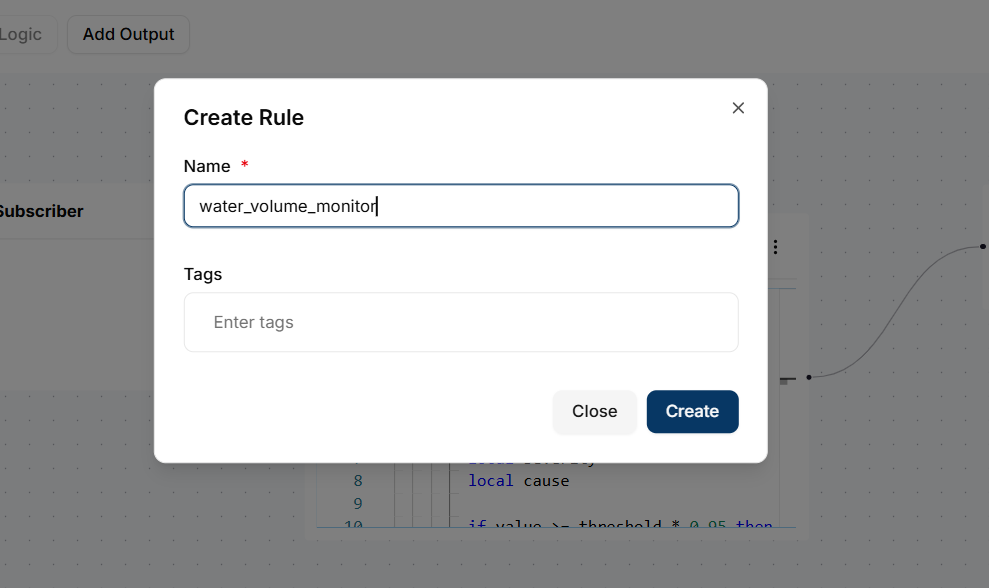The height and width of the screenshot is (588, 989).
Task: Click the lower connection endpoint dot
Action: (808, 378)
